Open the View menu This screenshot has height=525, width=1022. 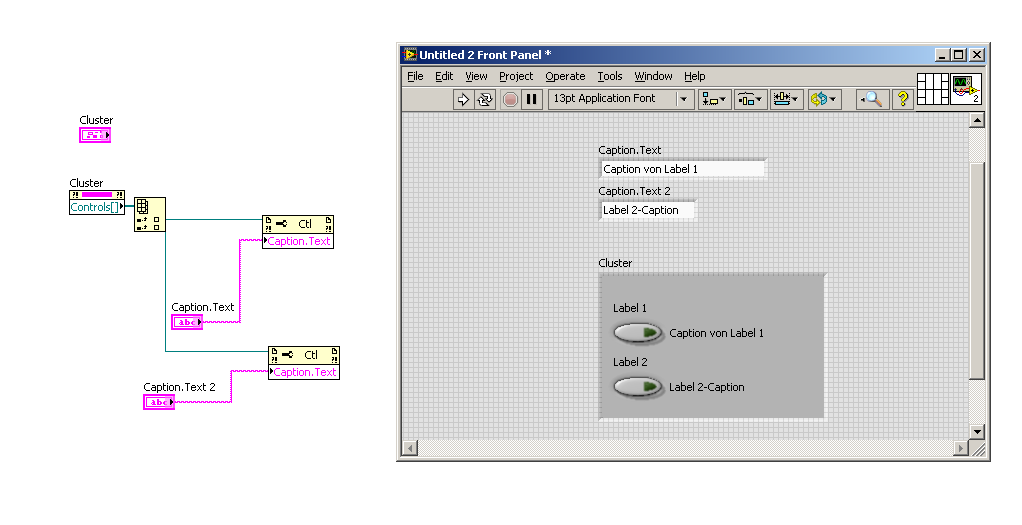[x=476, y=76]
